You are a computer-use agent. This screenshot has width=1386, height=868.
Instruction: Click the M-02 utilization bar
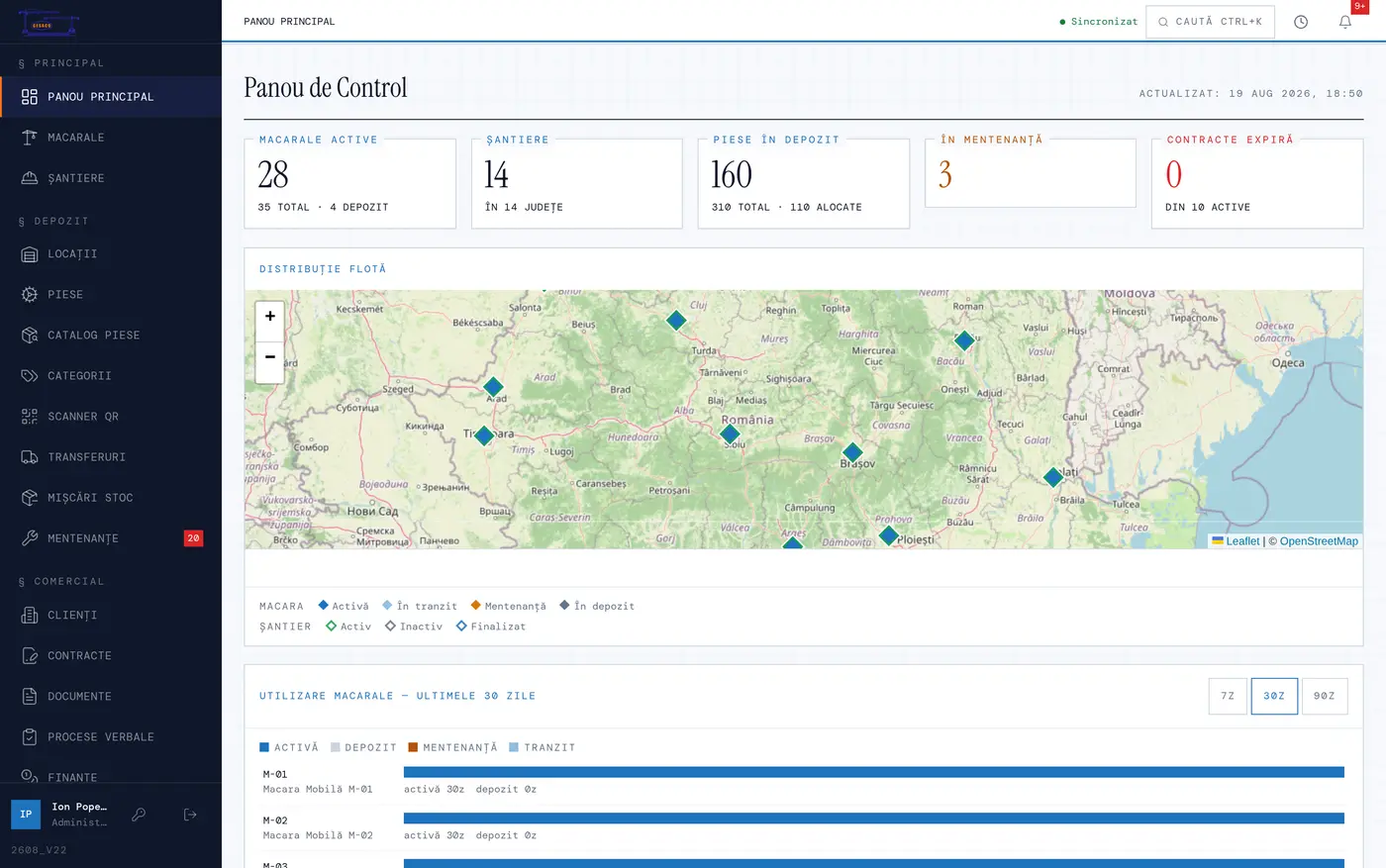874,819
